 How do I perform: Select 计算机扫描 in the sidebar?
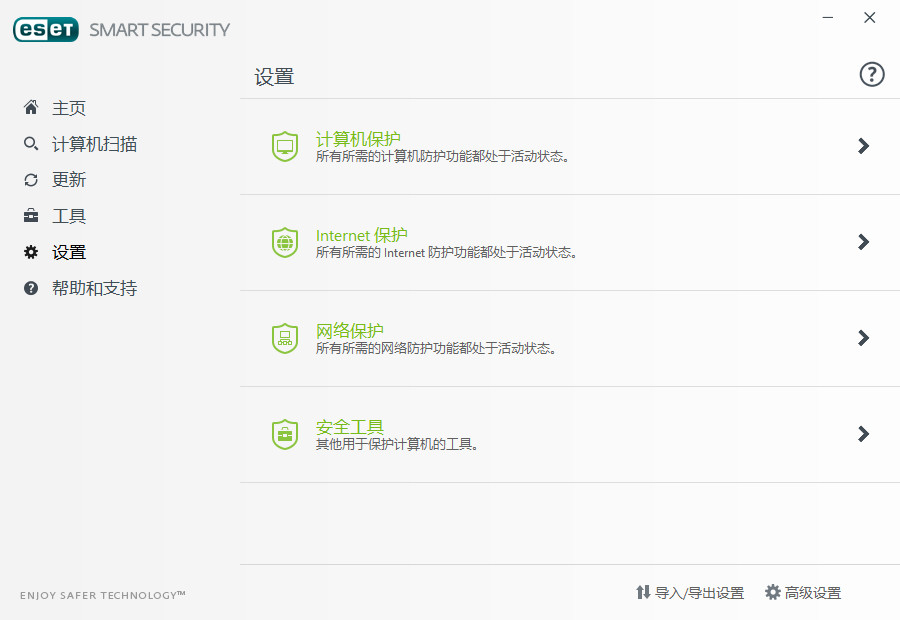pos(94,144)
